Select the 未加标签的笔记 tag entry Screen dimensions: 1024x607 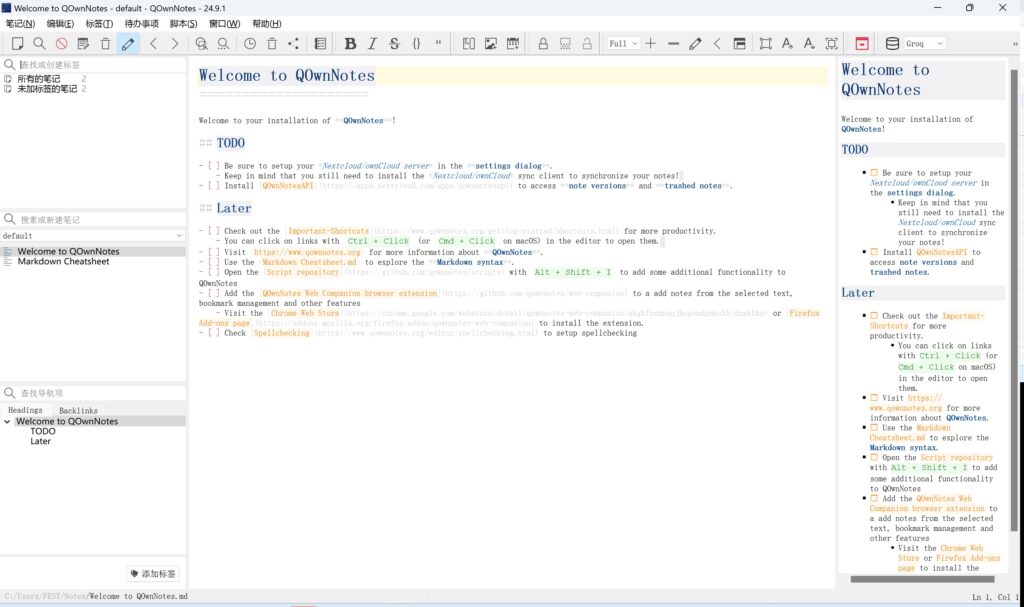point(47,89)
